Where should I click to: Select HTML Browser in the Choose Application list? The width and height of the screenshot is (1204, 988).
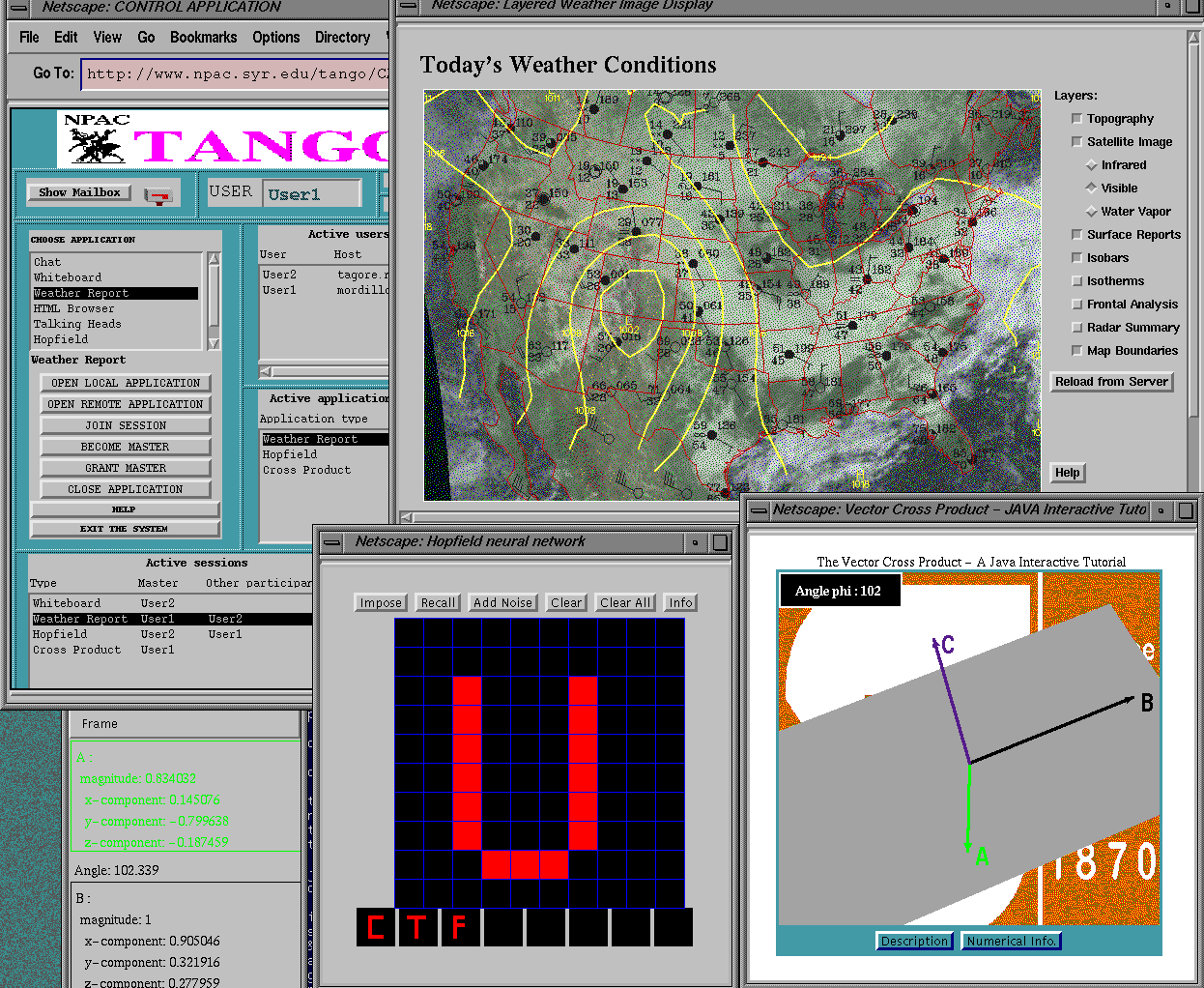(x=116, y=308)
